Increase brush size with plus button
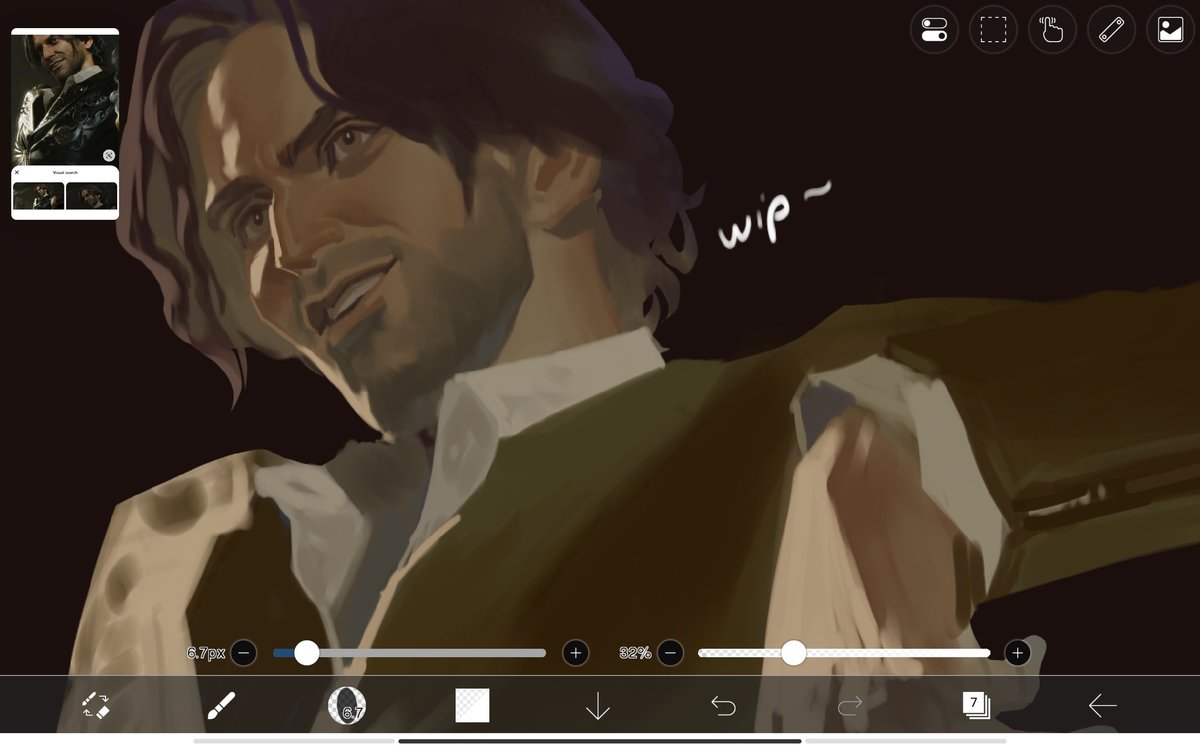Screen dimensions: 1200x750 click(x=575, y=653)
